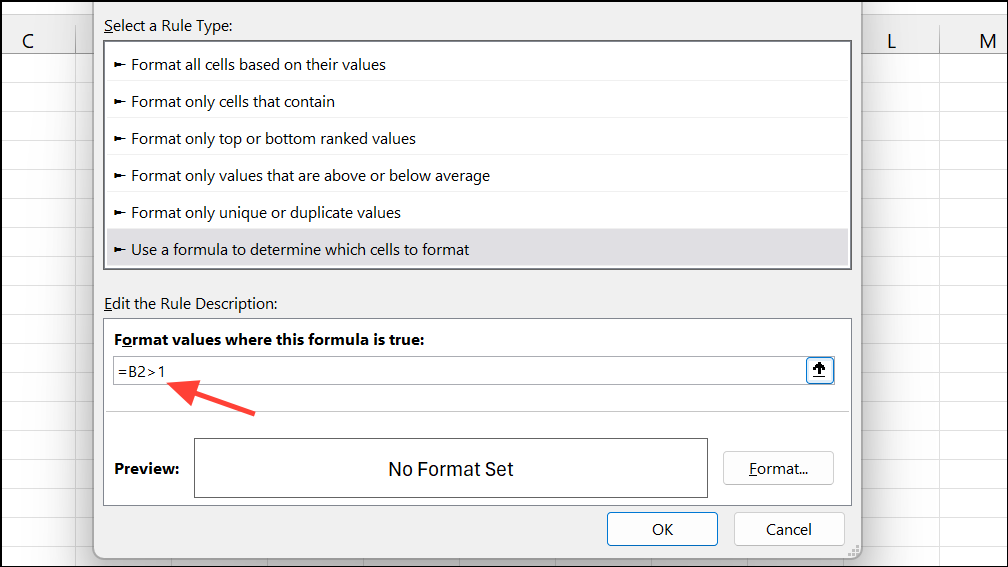This screenshot has height=567, width=1008.
Task: Click the collapse dialog range selector icon
Action: [x=819, y=370]
